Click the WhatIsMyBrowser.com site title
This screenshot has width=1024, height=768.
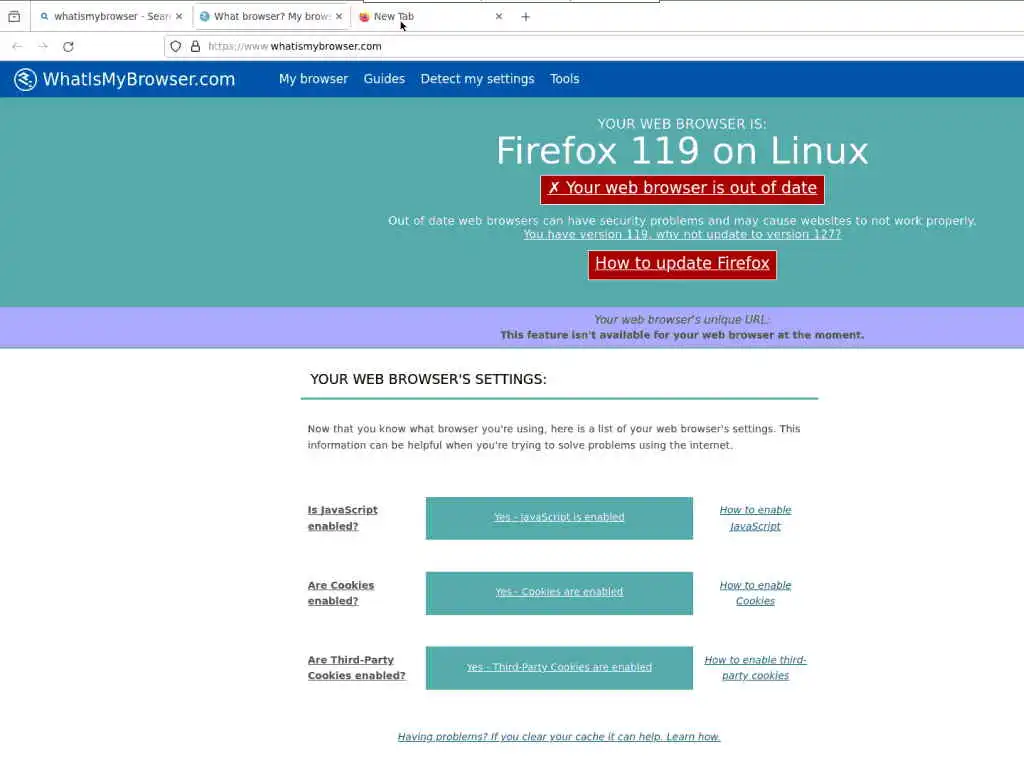coord(138,80)
